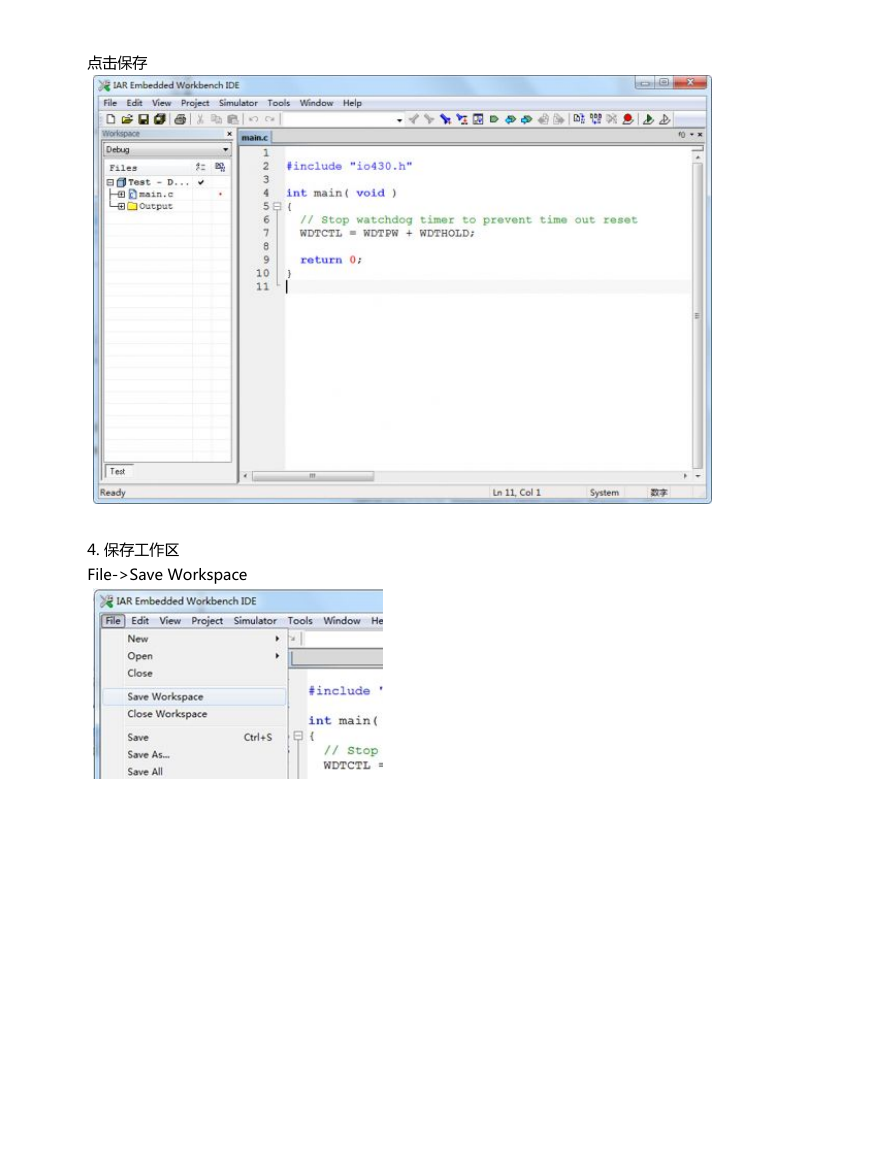Collapse the Test project tree node

(111, 182)
